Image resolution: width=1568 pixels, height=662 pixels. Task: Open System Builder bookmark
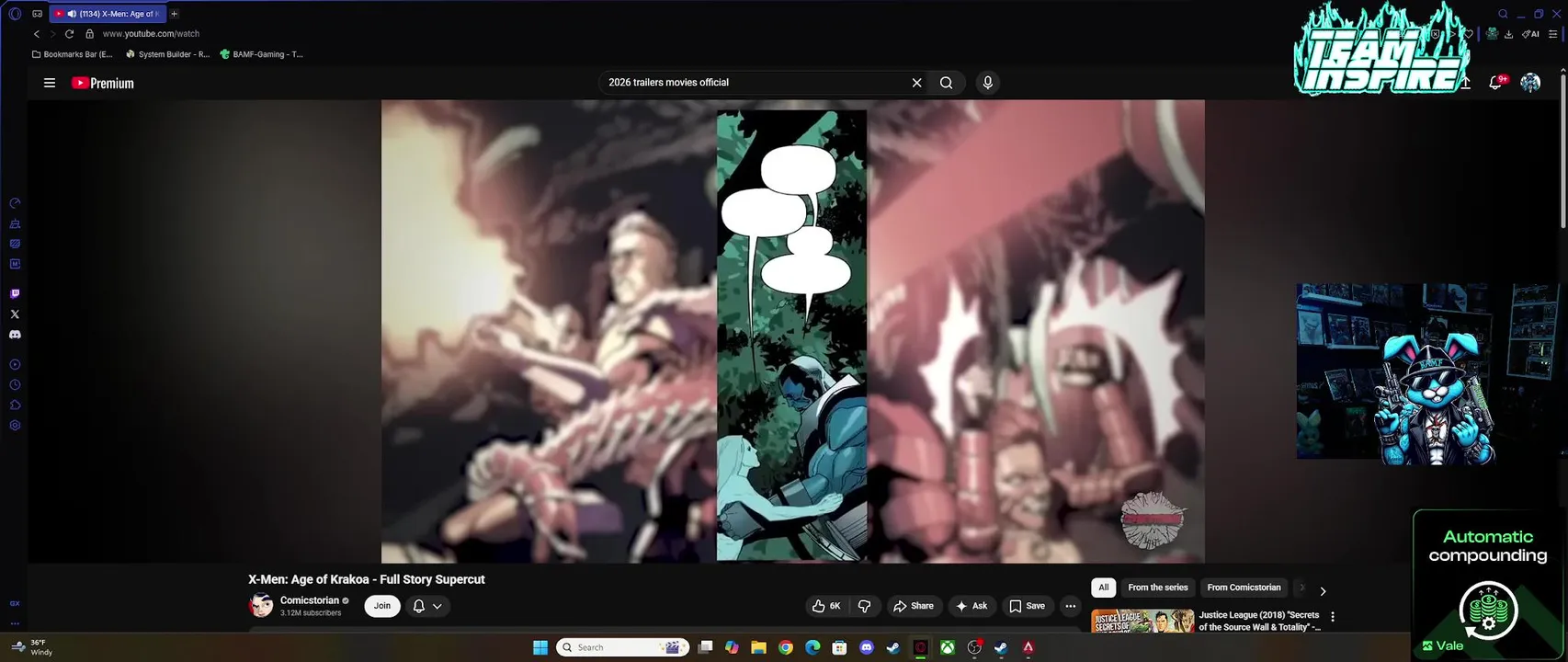pos(167,54)
